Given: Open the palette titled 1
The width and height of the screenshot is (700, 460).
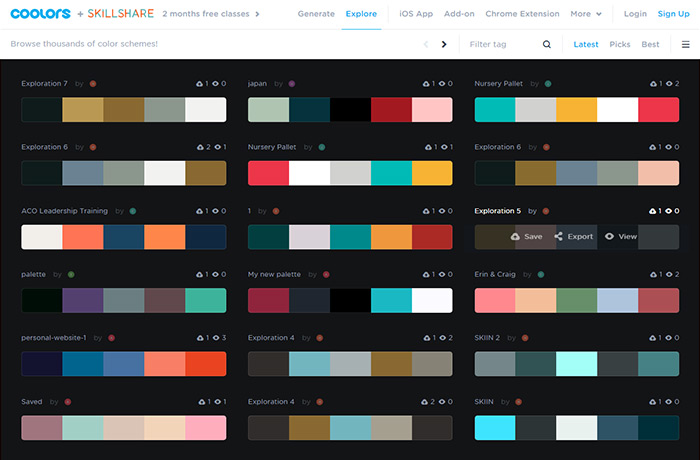Looking at the screenshot, I should [x=249, y=211].
